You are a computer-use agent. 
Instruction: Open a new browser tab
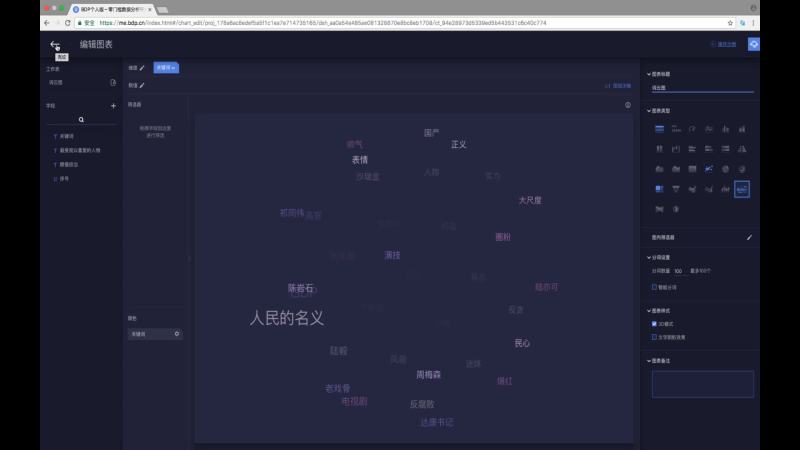pos(163,10)
